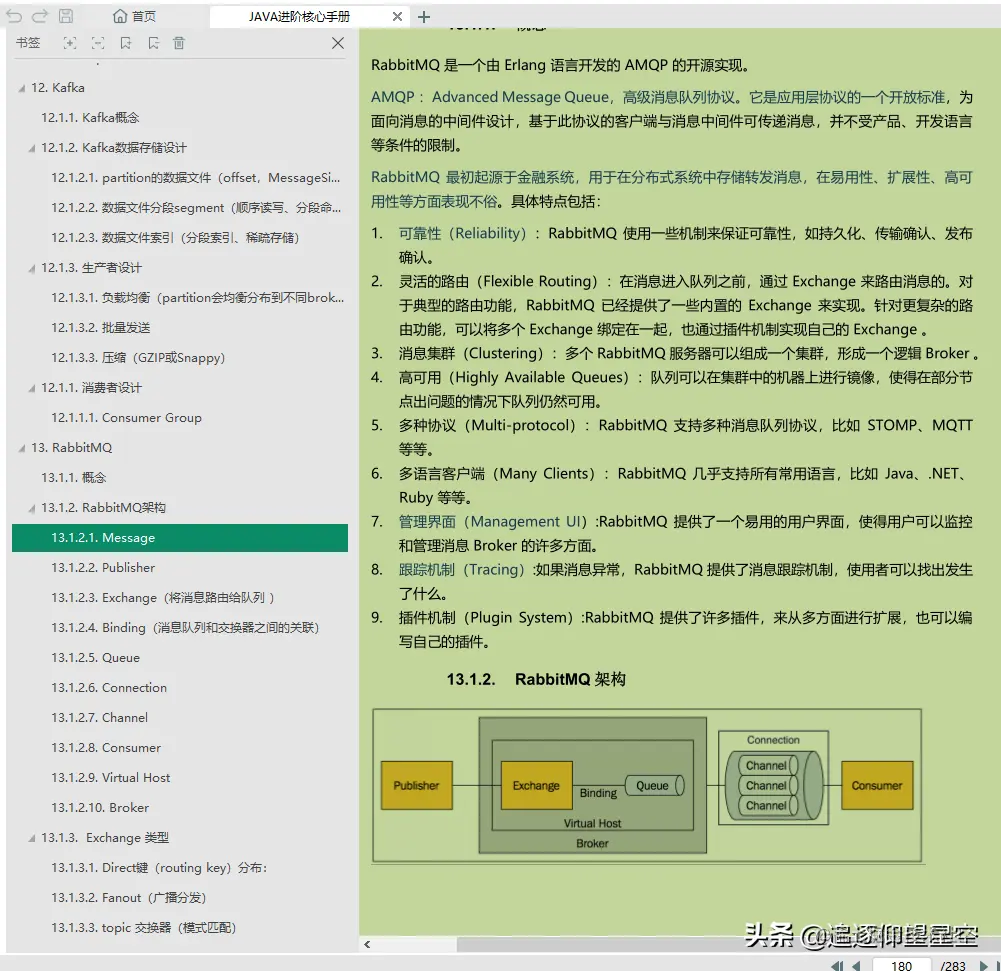Image resolution: width=1001 pixels, height=971 pixels.
Task: Open bookmark 12.1.2.1. partition的数据文件
Action: coord(195,177)
